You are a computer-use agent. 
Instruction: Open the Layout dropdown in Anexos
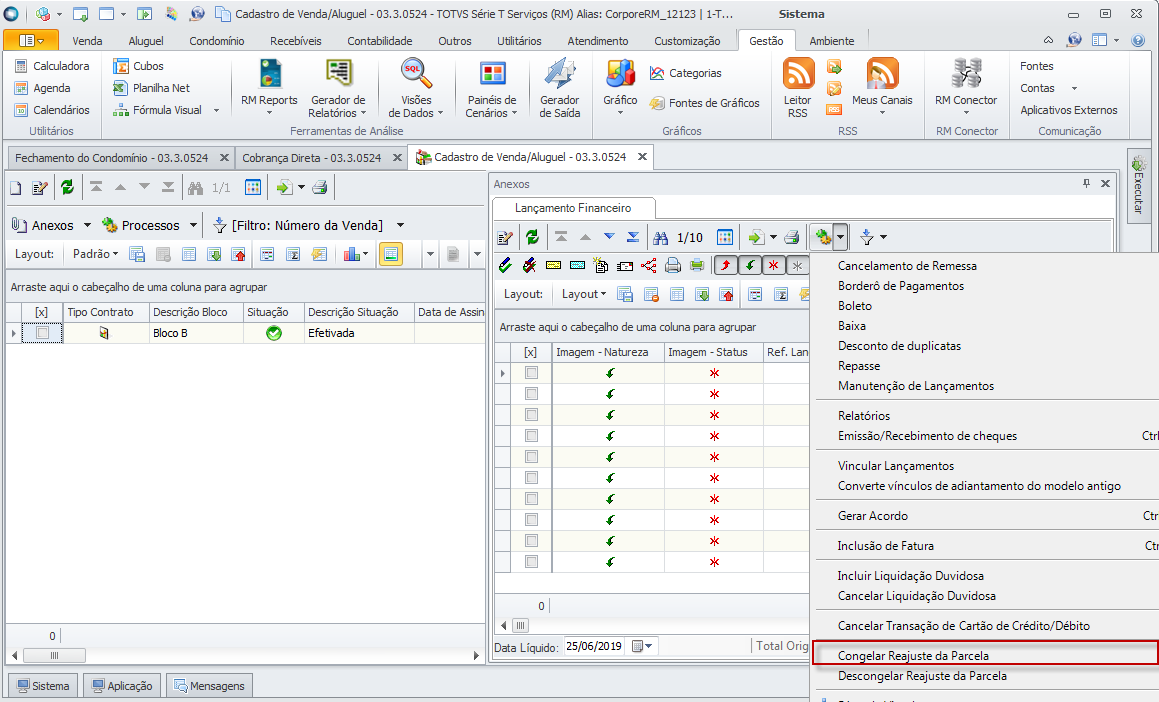584,294
